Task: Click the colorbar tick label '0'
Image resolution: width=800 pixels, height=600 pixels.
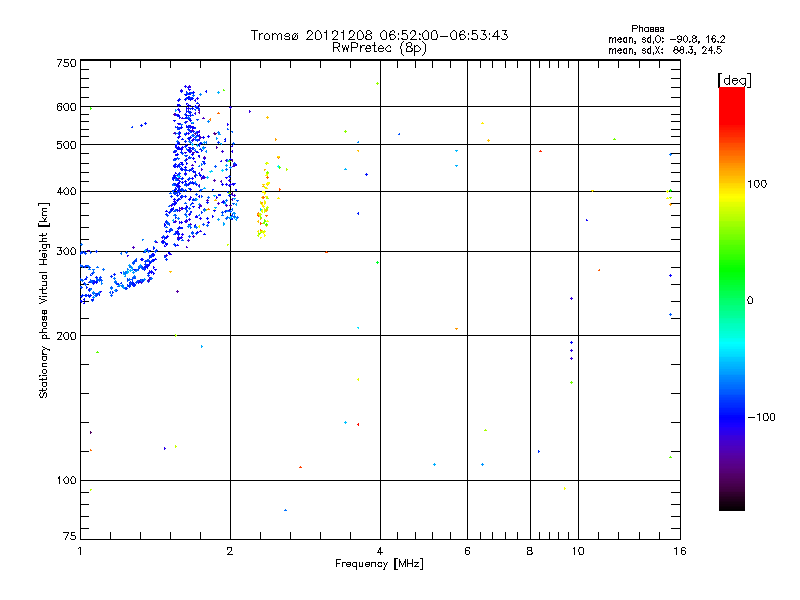Action: point(750,301)
